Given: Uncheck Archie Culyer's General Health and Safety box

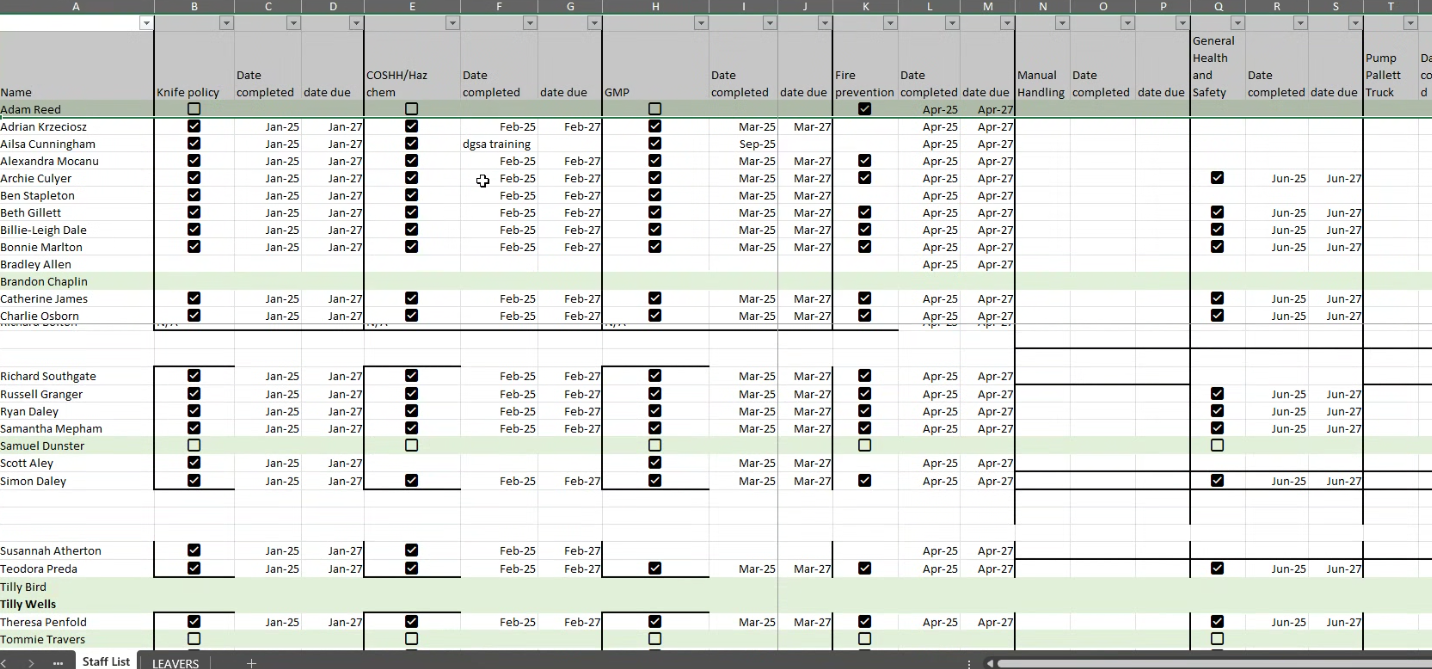Looking at the screenshot, I should 1217,178.
